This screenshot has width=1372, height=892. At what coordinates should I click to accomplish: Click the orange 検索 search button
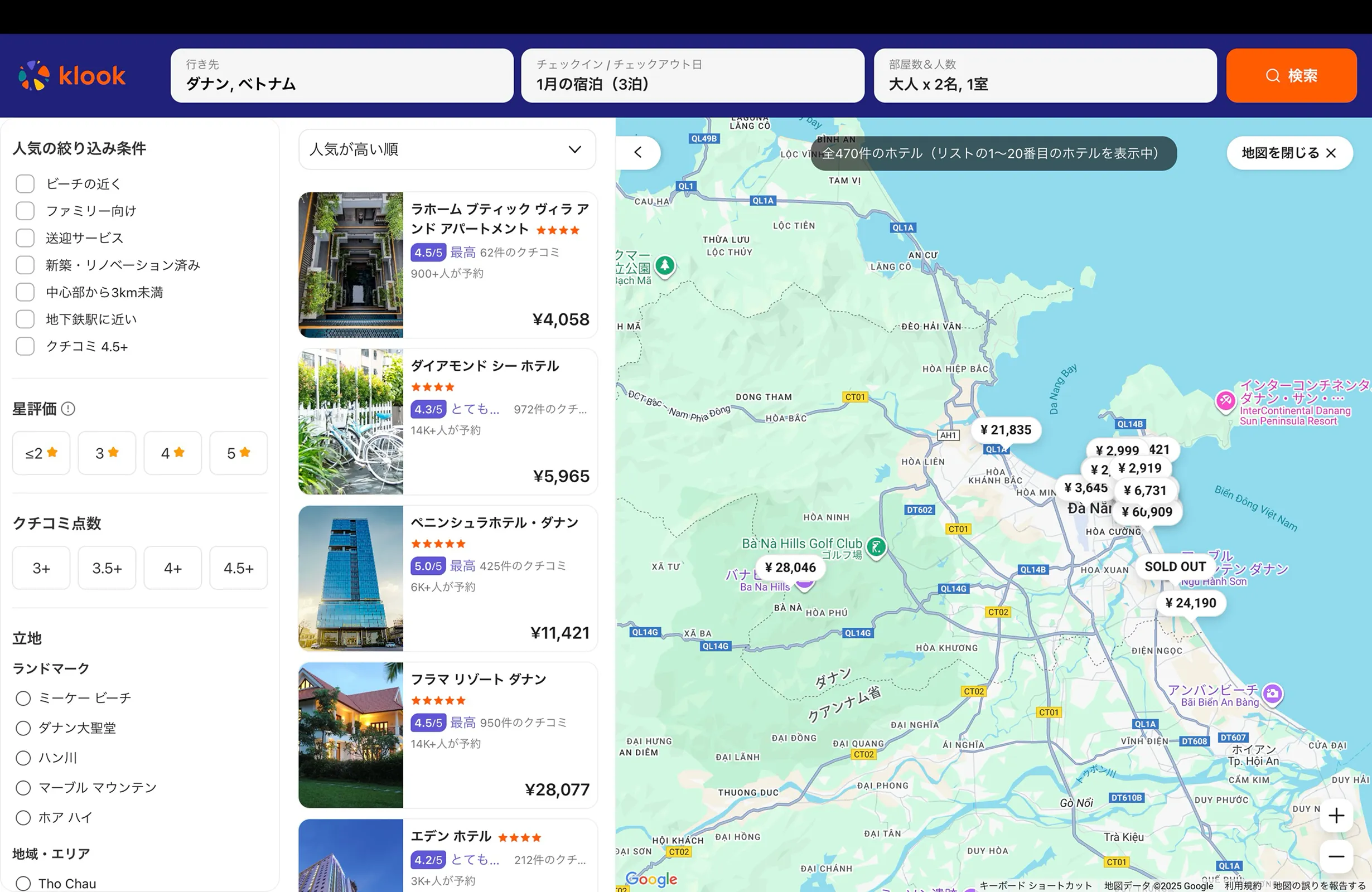tap(1291, 75)
